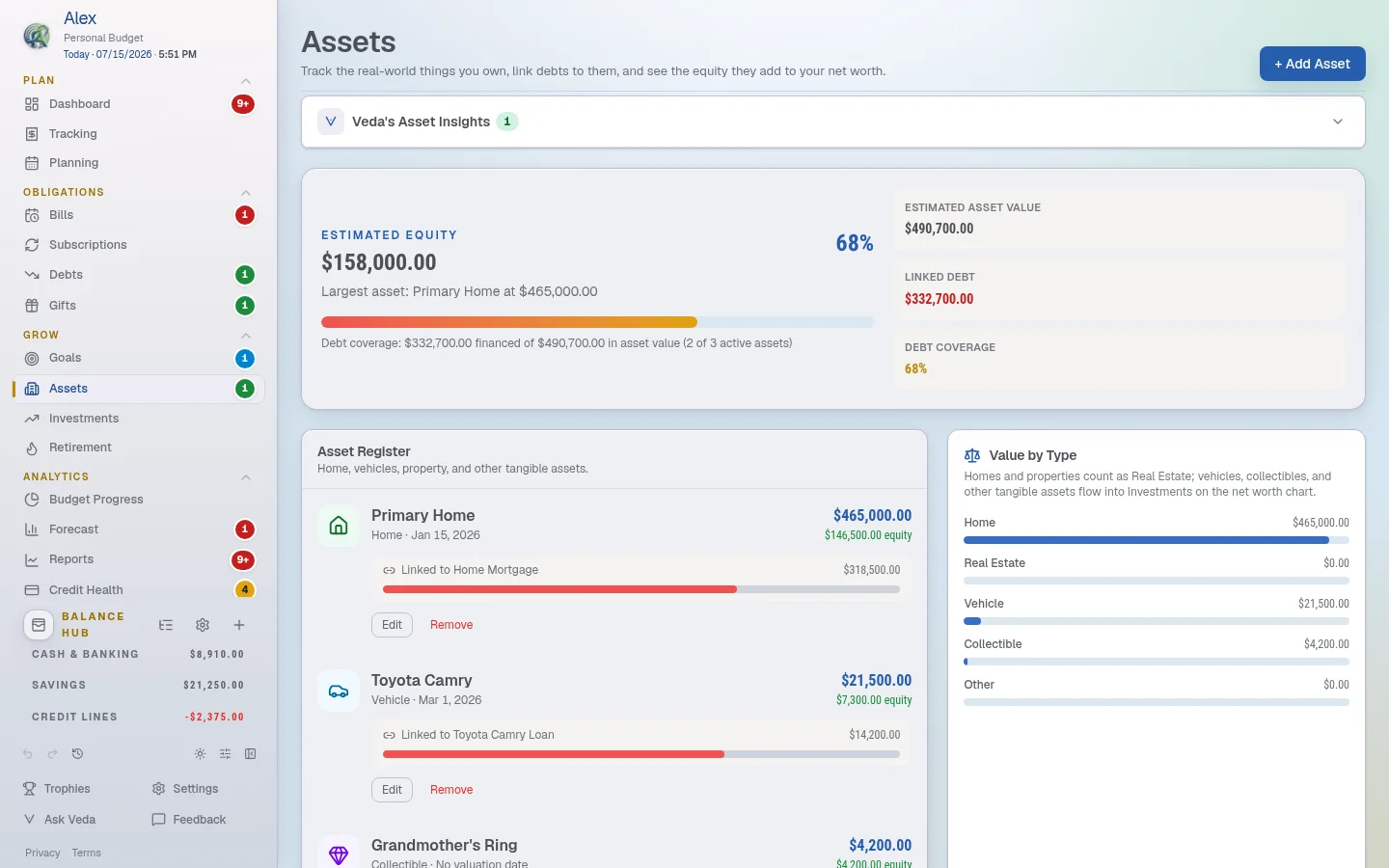This screenshot has height=868, width=1389.
Task: Toggle the light/dark theme sun icon
Action: pos(200,754)
